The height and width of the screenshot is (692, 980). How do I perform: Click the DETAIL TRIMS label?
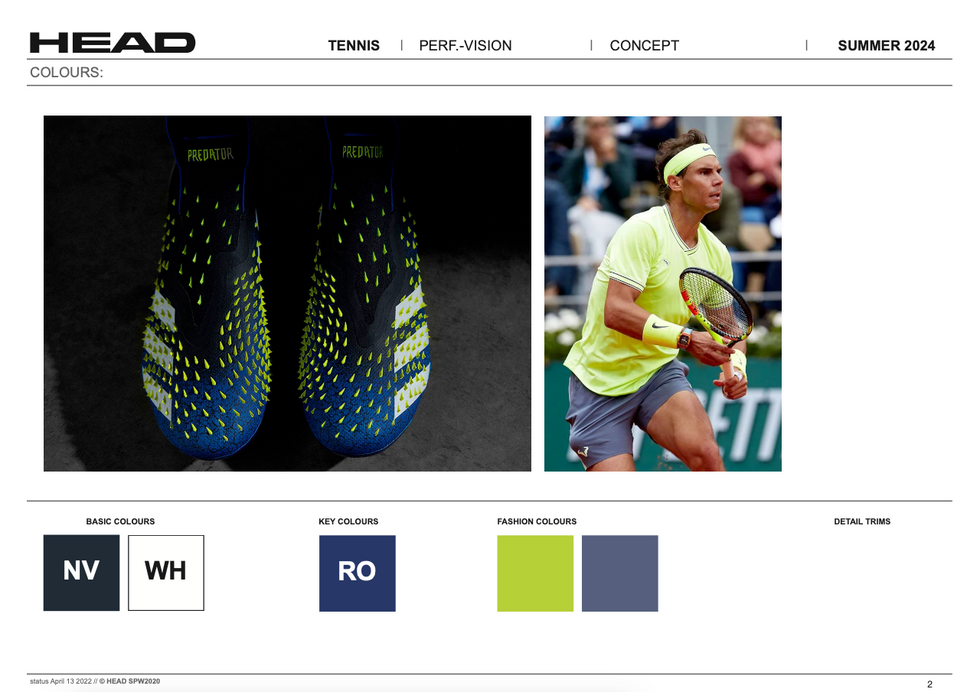(862, 521)
